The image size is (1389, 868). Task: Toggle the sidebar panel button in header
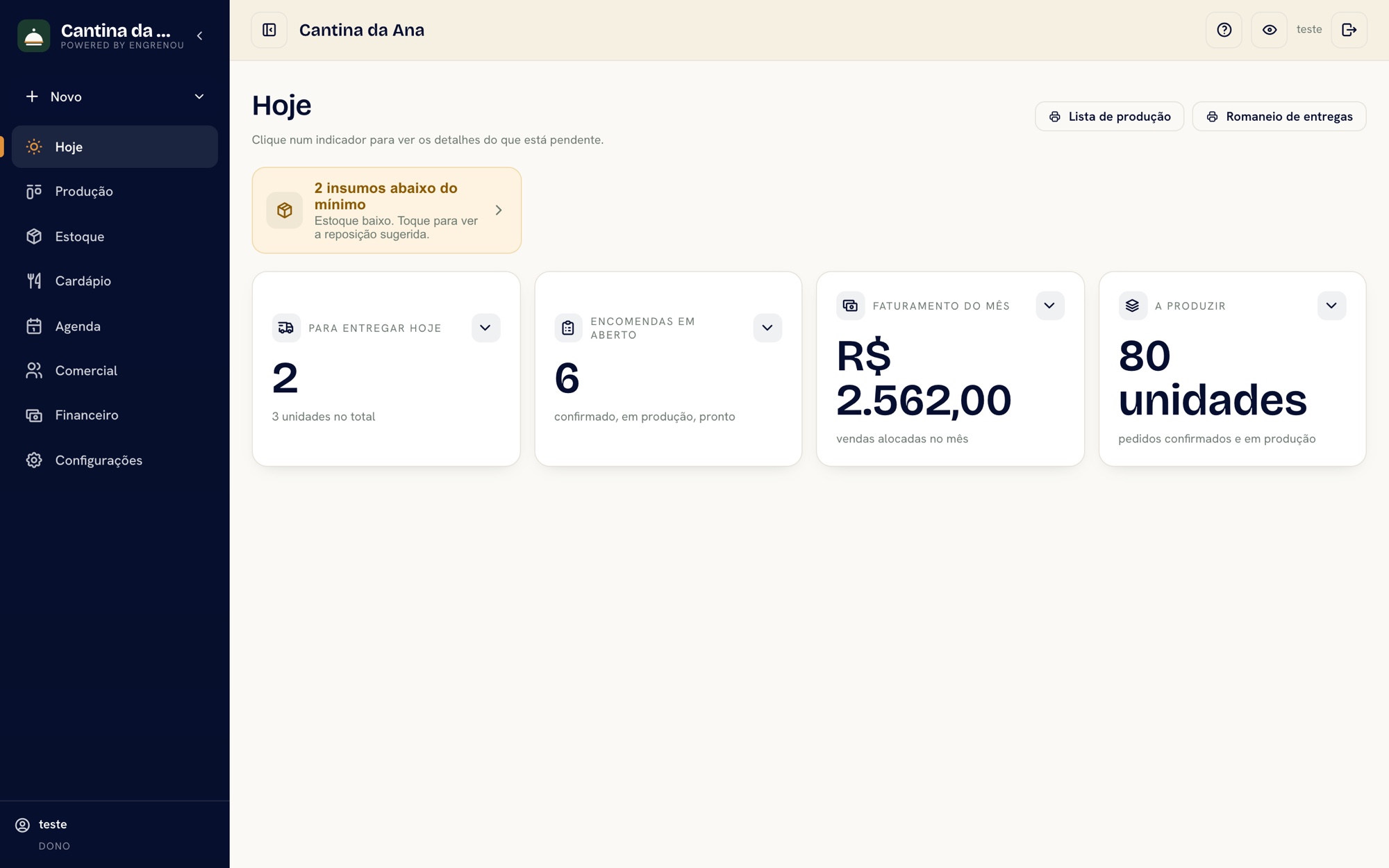click(269, 30)
